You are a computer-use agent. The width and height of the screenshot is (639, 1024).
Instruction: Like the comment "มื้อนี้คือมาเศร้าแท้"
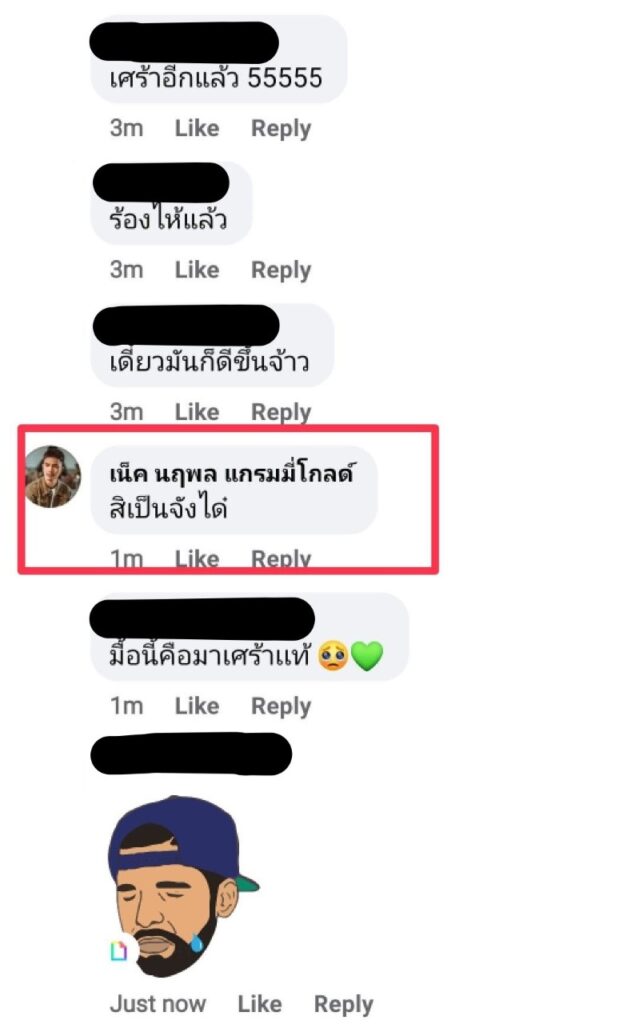(x=197, y=706)
